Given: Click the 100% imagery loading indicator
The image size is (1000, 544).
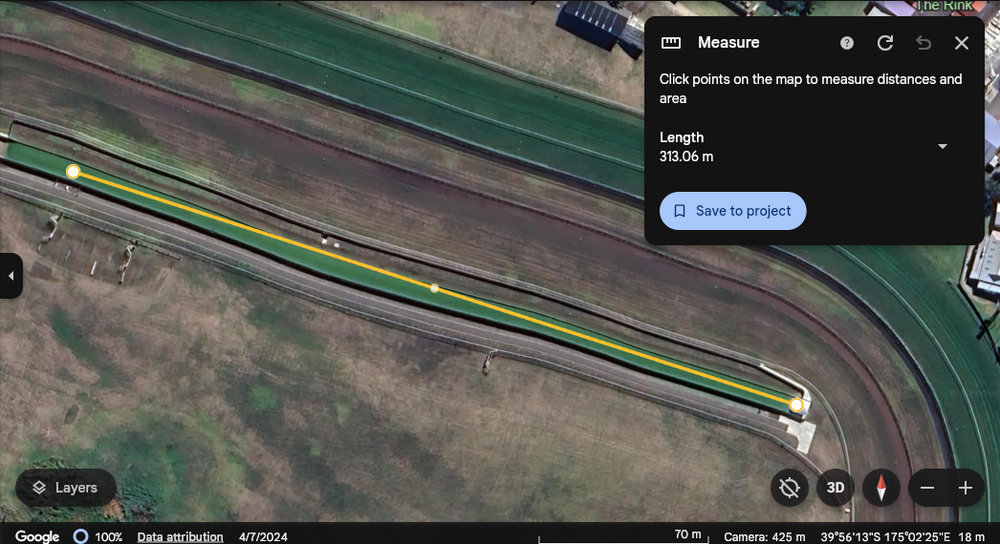Looking at the screenshot, I should 96,537.
